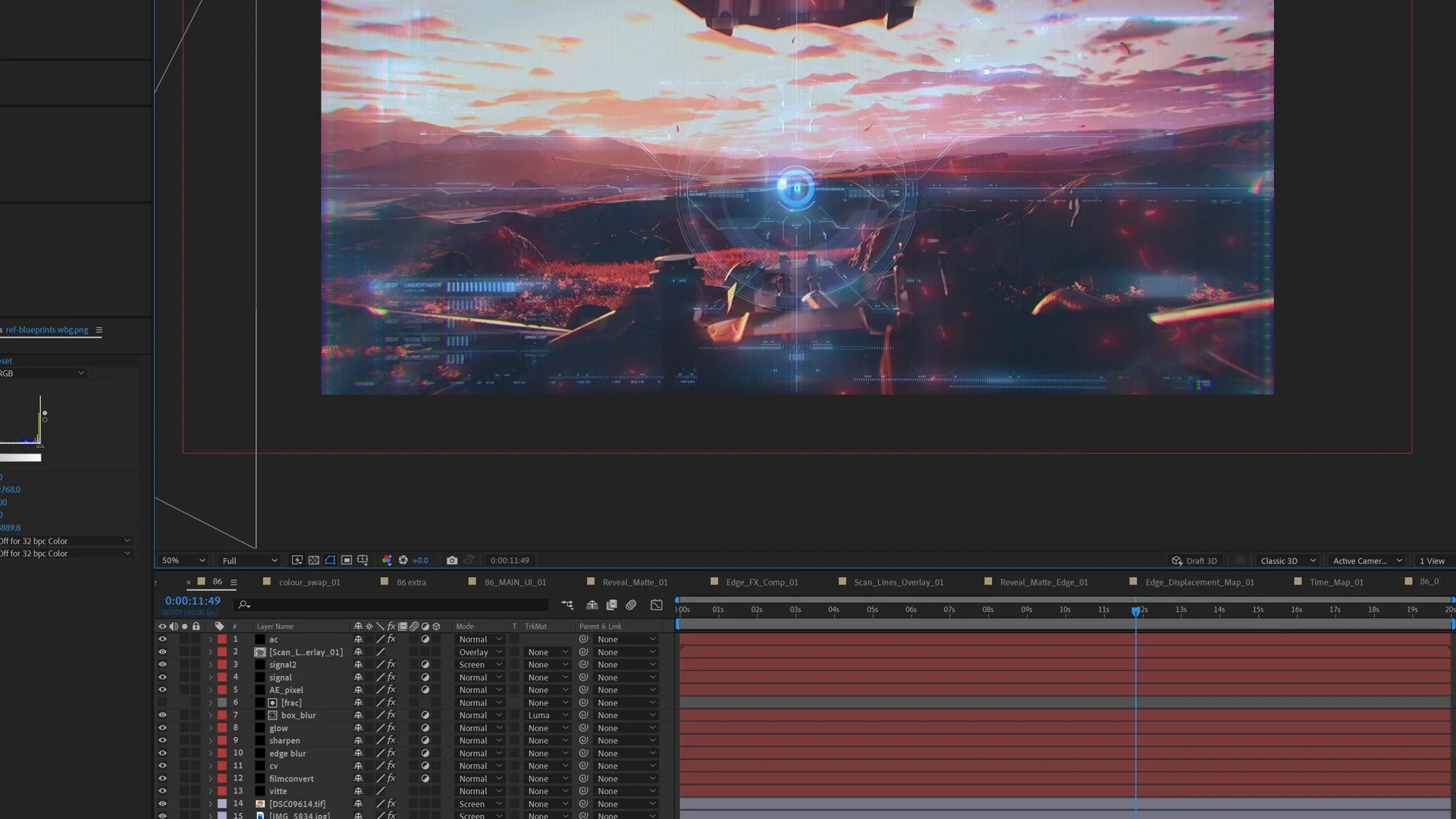The width and height of the screenshot is (1456, 819).
Task: Click the region of interest icon
Action: 347,560
